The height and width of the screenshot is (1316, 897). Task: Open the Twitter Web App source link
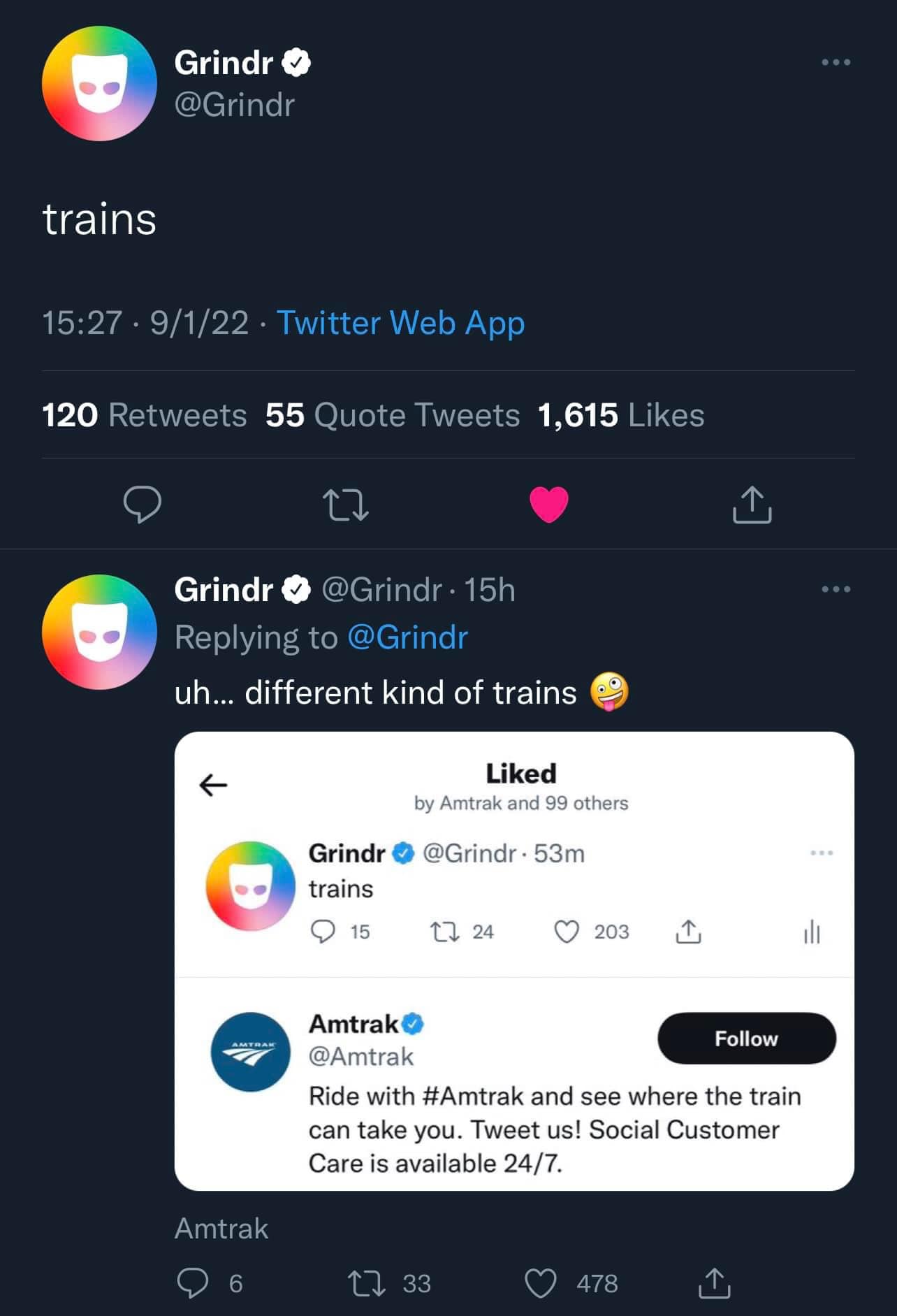[400, 324]
